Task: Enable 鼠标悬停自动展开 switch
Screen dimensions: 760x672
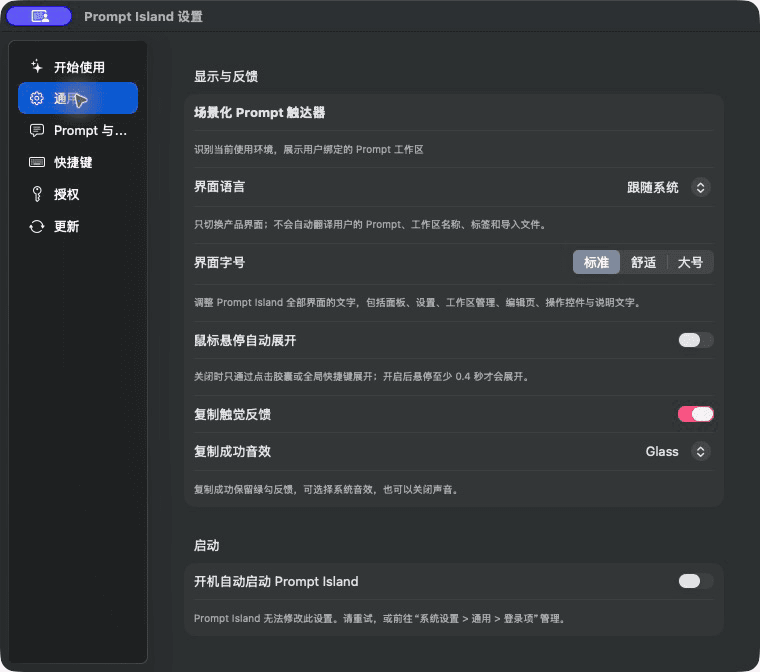Action: (x=696, y=340)
